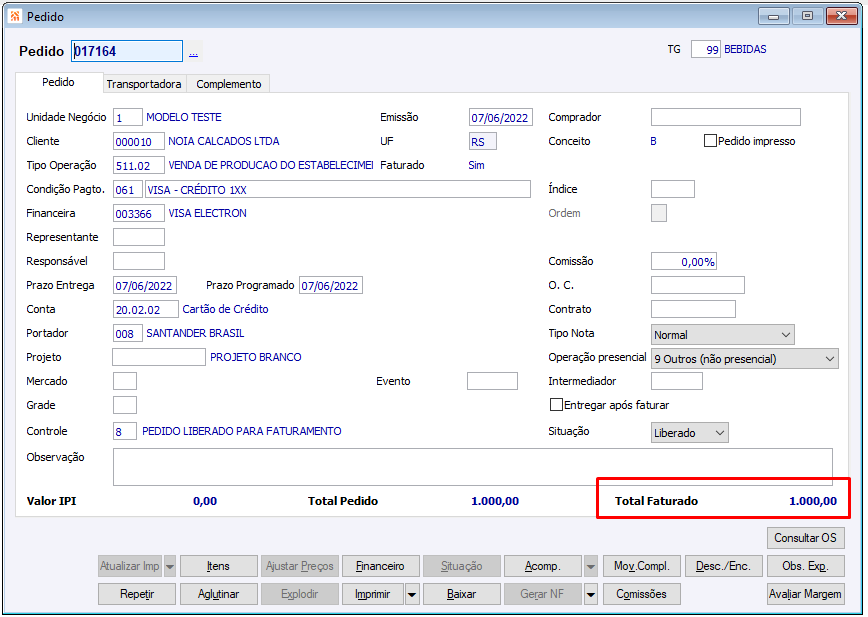
Task: Click the Gerar NF button
Action: point(543,594)
